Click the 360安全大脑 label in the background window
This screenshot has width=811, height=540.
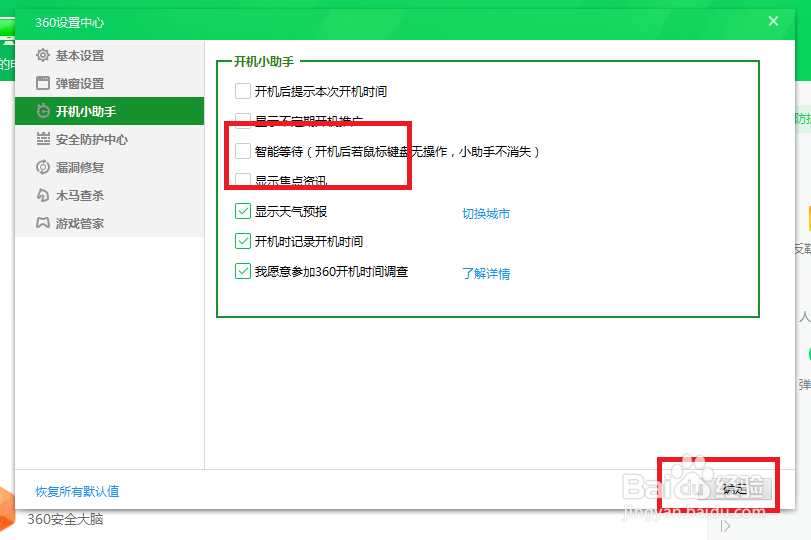[65, 519]
